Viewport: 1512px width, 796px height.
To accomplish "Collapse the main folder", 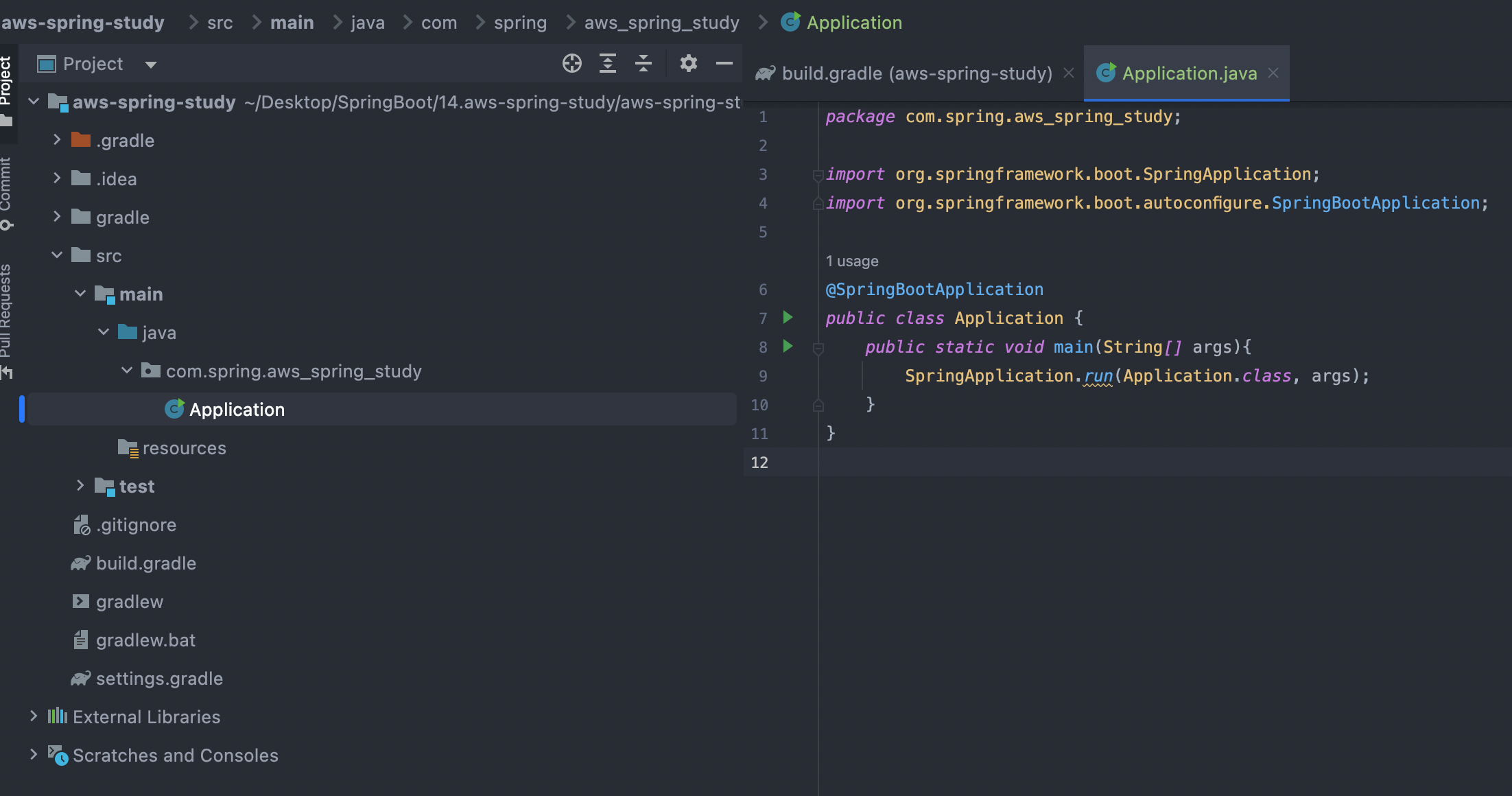I will point(80,294).
